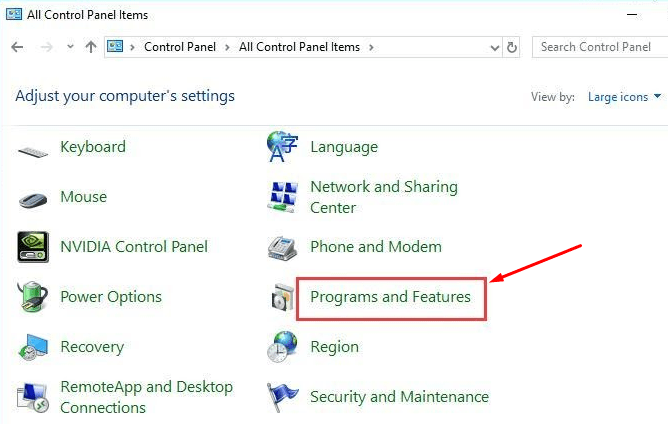This screenshot has height=424, width=668.
Task: Refresh the Control Panel view
Action: [513, 47]
